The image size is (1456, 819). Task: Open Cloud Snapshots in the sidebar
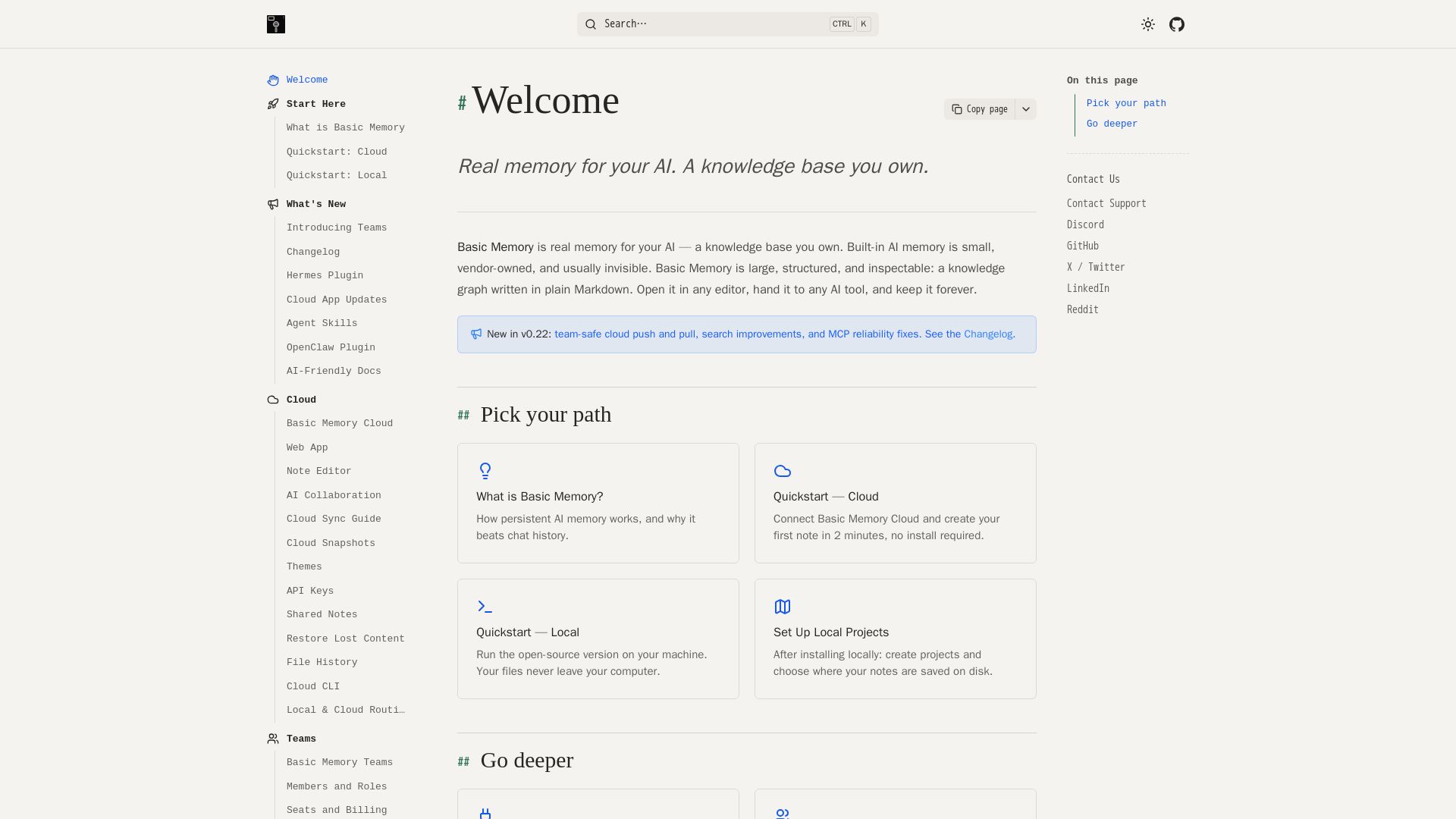(x=331, y=543)
